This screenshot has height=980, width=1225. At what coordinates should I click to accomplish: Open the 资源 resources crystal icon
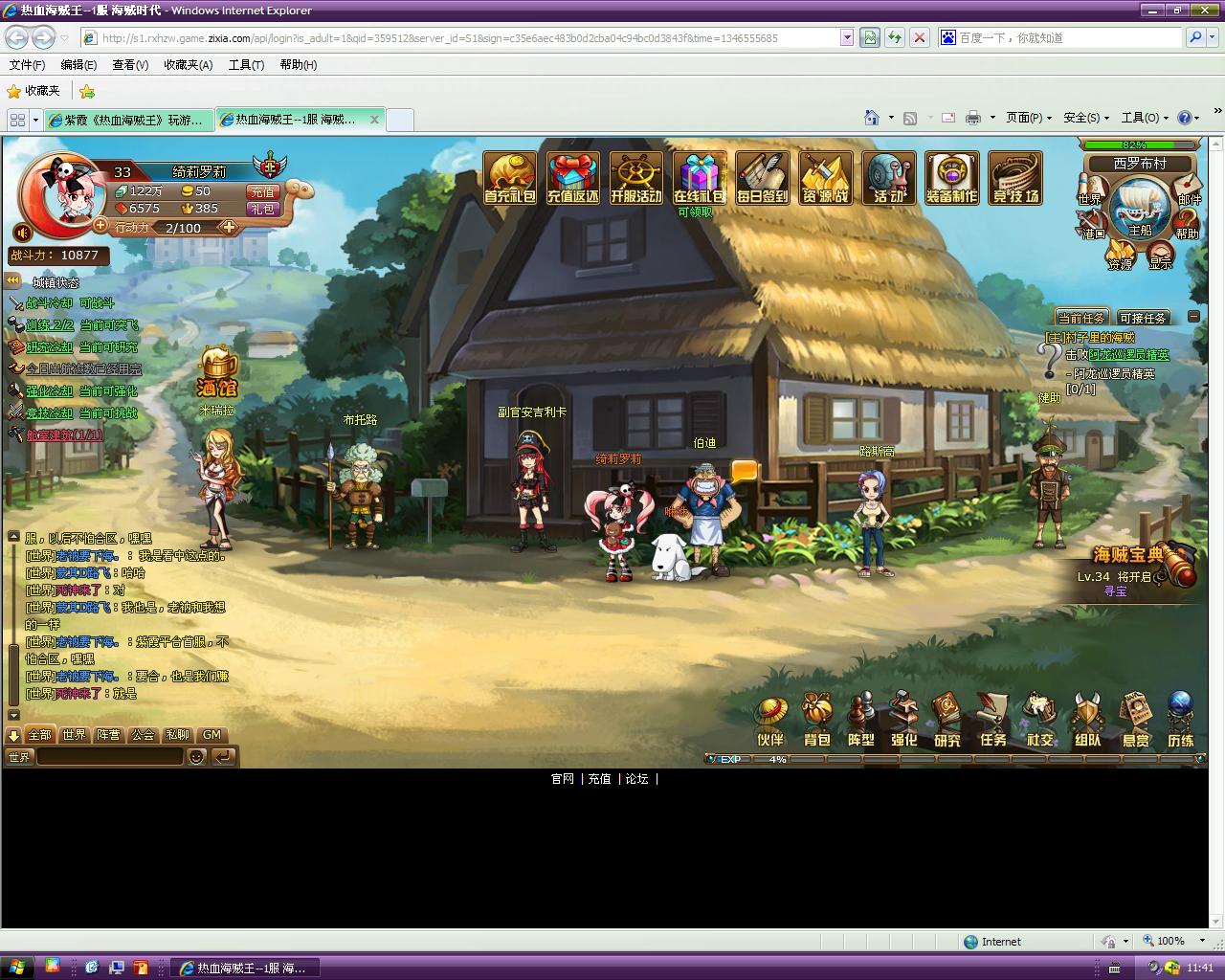(1120, 256)
